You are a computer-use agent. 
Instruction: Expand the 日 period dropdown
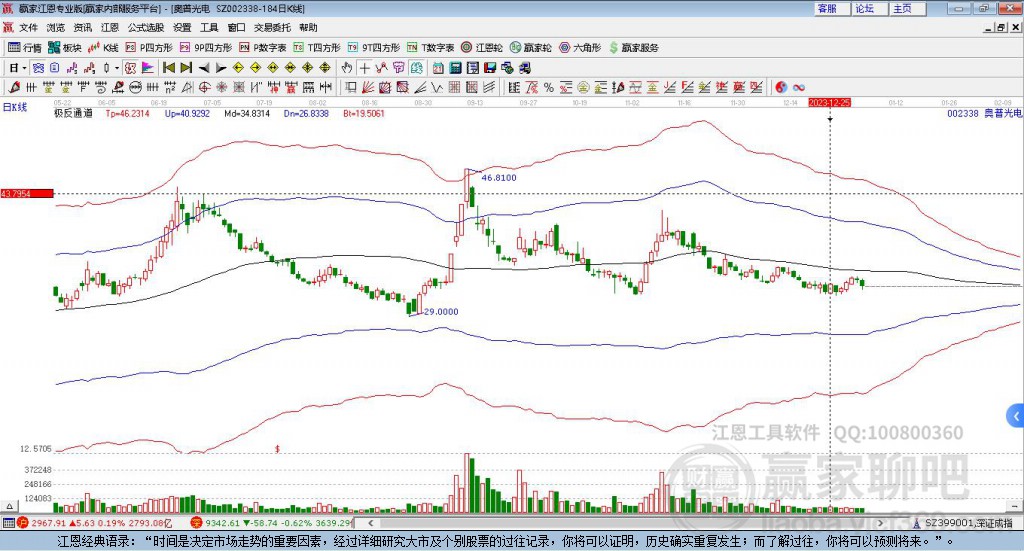[x=17, y=68]
